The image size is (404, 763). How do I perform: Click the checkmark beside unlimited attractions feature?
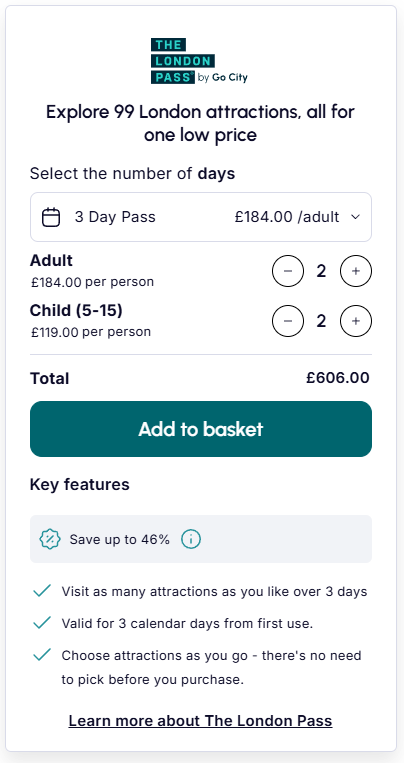tap(42, 591)
